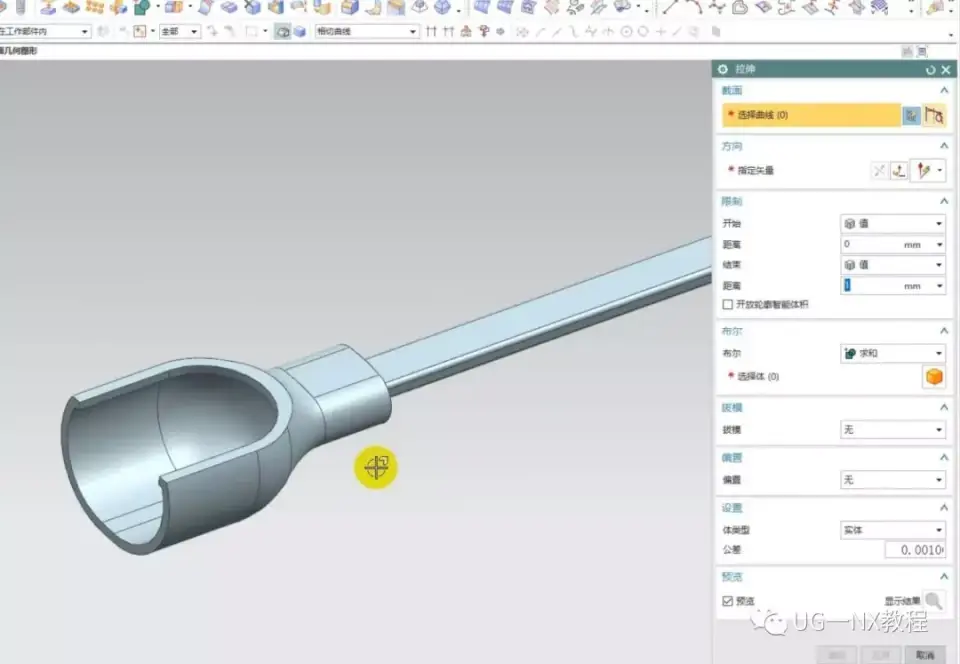
Task: Open the vector dialog icon beside 指定矢量
Action: [899, 171]
